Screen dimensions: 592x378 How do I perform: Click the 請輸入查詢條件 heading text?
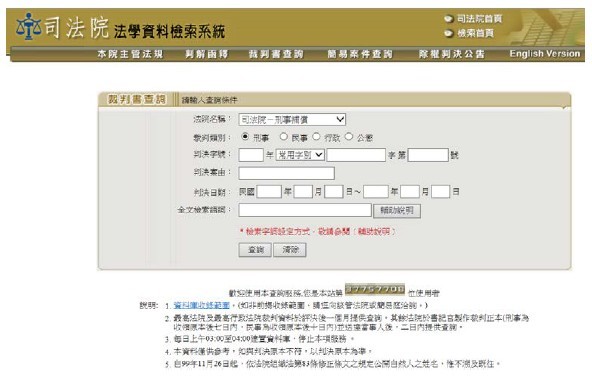[209, 100]
